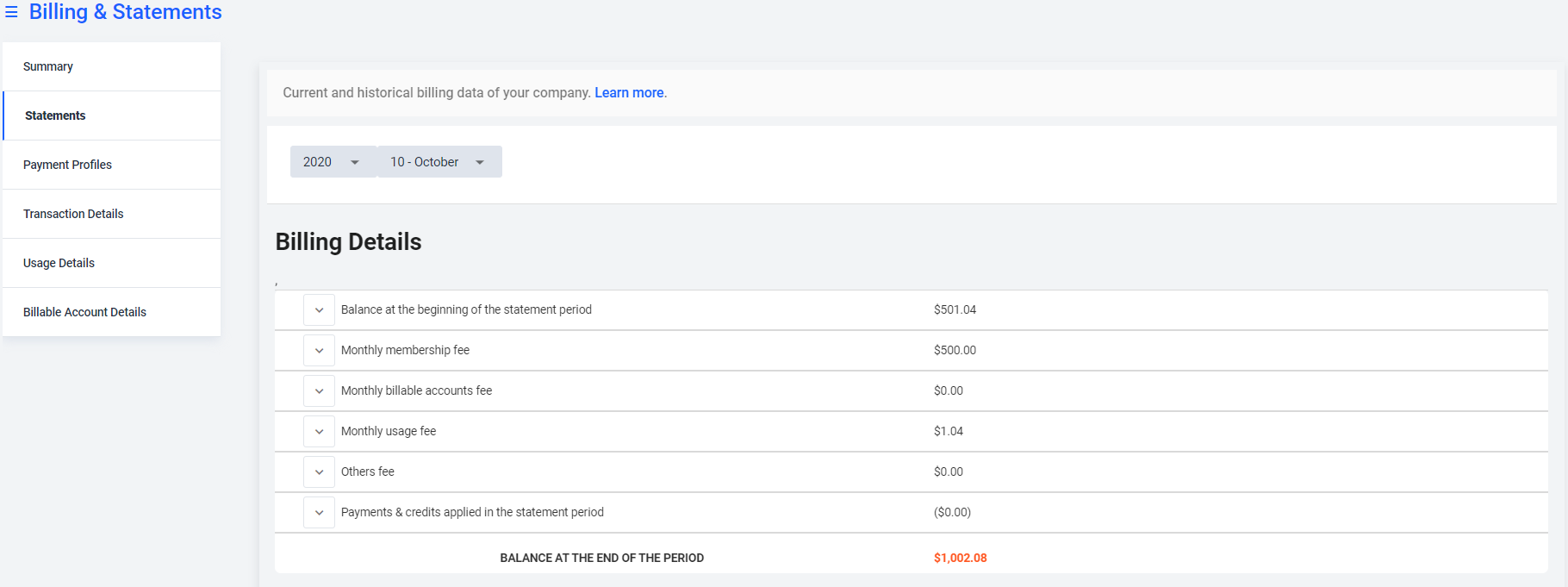
Task: Click the Others fee label
Action: click(368, 471)
